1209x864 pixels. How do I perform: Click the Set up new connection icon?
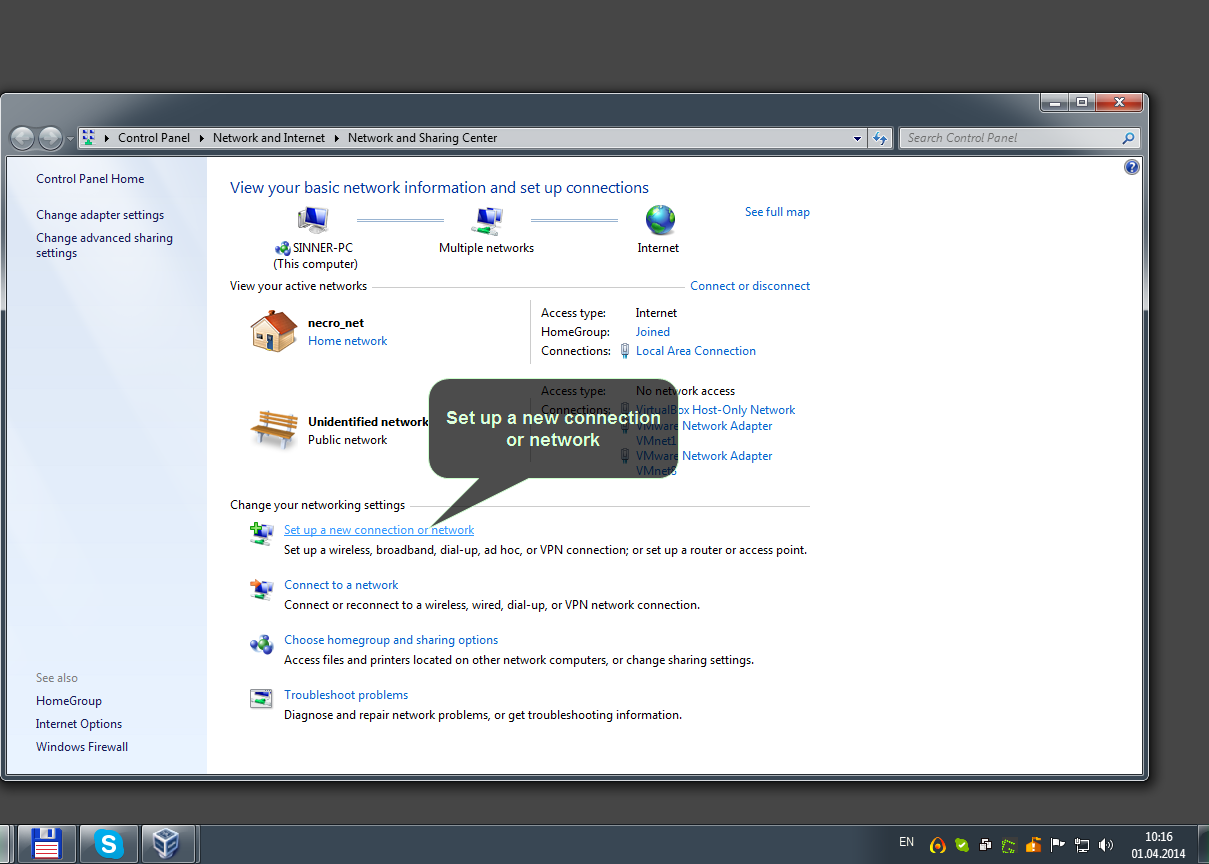click(x=261, y=535)
